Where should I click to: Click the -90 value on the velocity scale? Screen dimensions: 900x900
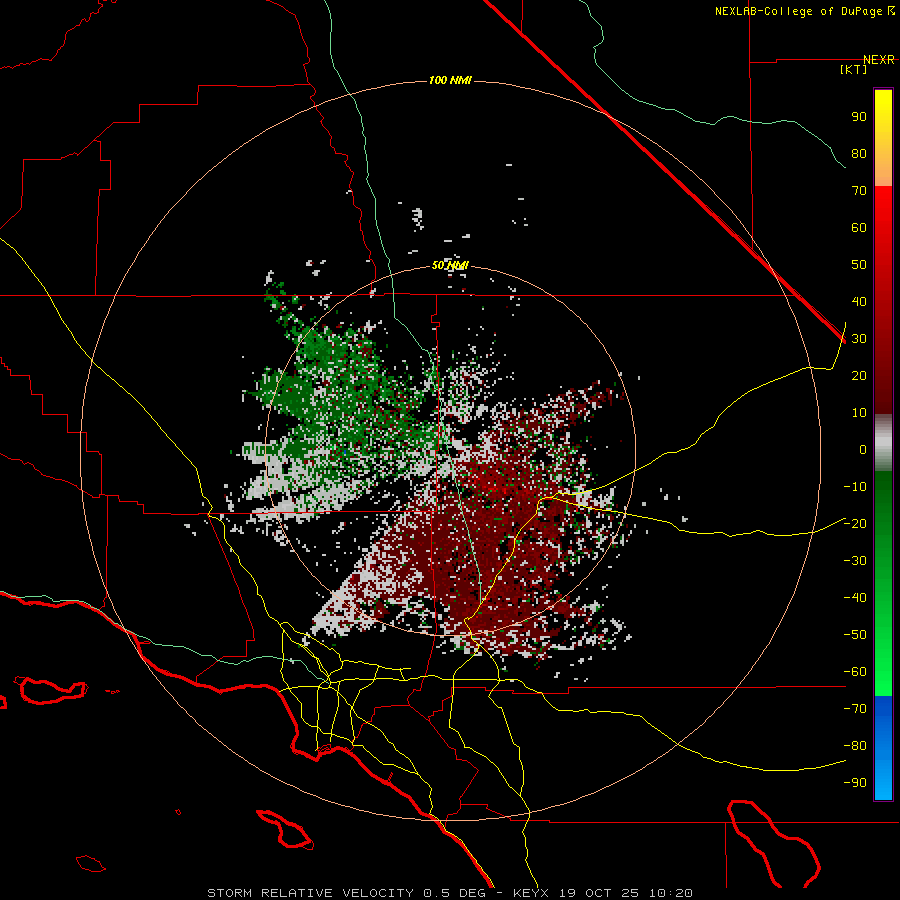855,783
